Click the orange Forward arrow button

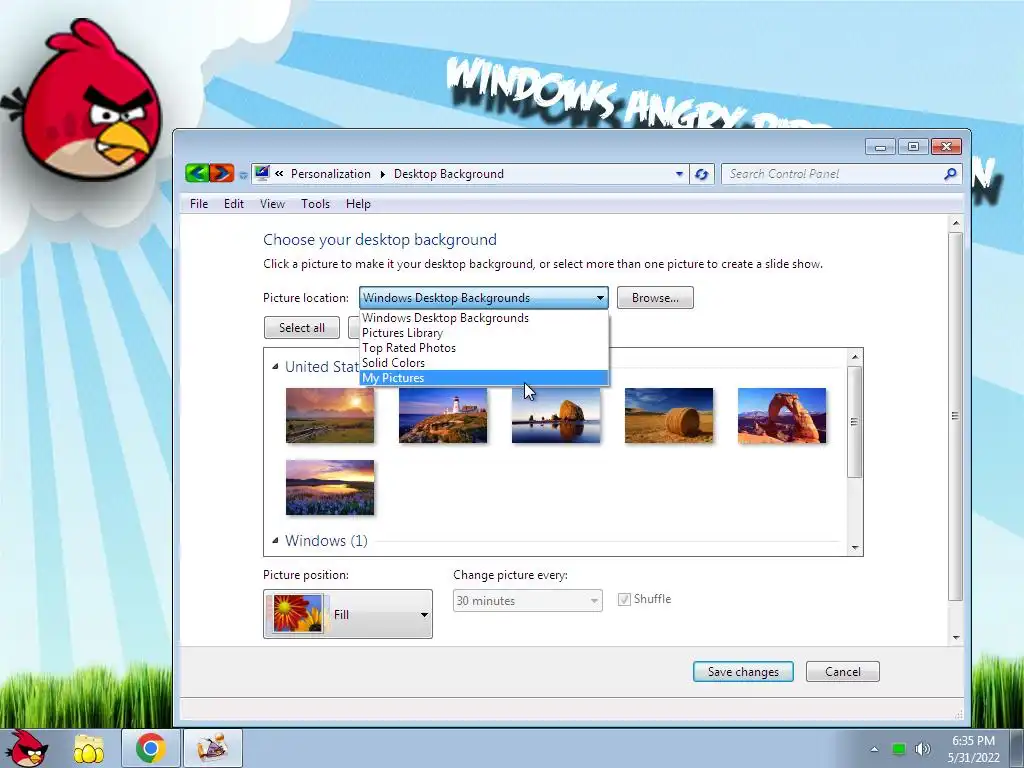[x=222, y=173]
